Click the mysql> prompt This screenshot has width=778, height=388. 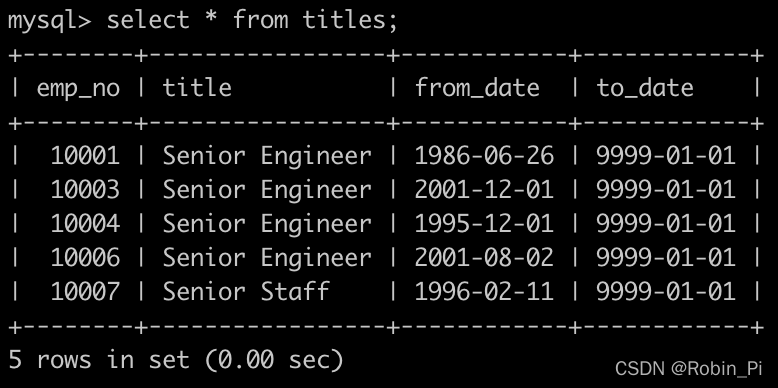click(x=50, y=22)
